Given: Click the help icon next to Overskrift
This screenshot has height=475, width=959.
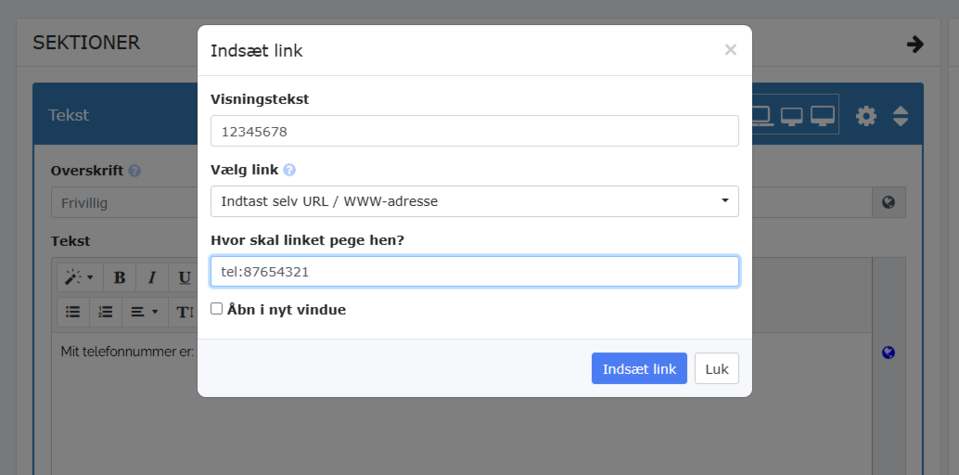Looking at the screenshot, I should point(135,171).
